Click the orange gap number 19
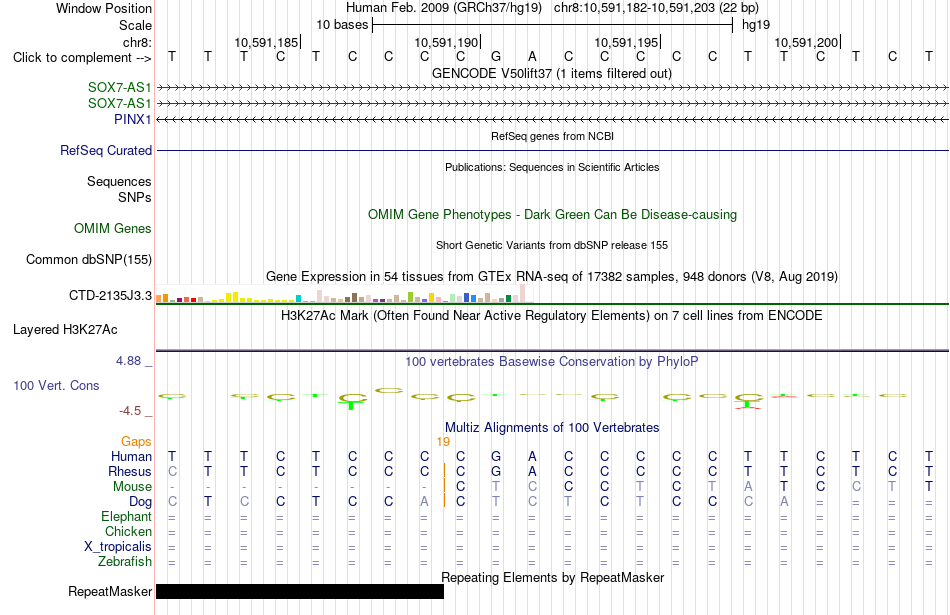The height and width of the screenshot is (615, 950). coord(443,442)
